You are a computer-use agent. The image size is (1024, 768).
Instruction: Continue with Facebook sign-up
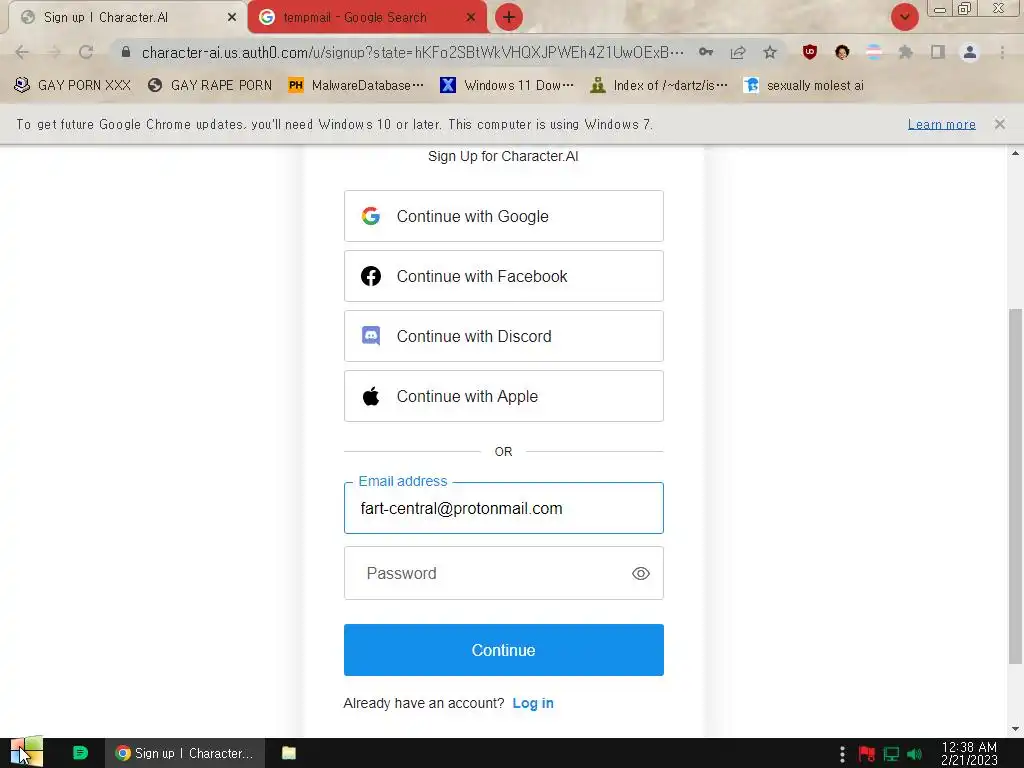coord(504,276)
